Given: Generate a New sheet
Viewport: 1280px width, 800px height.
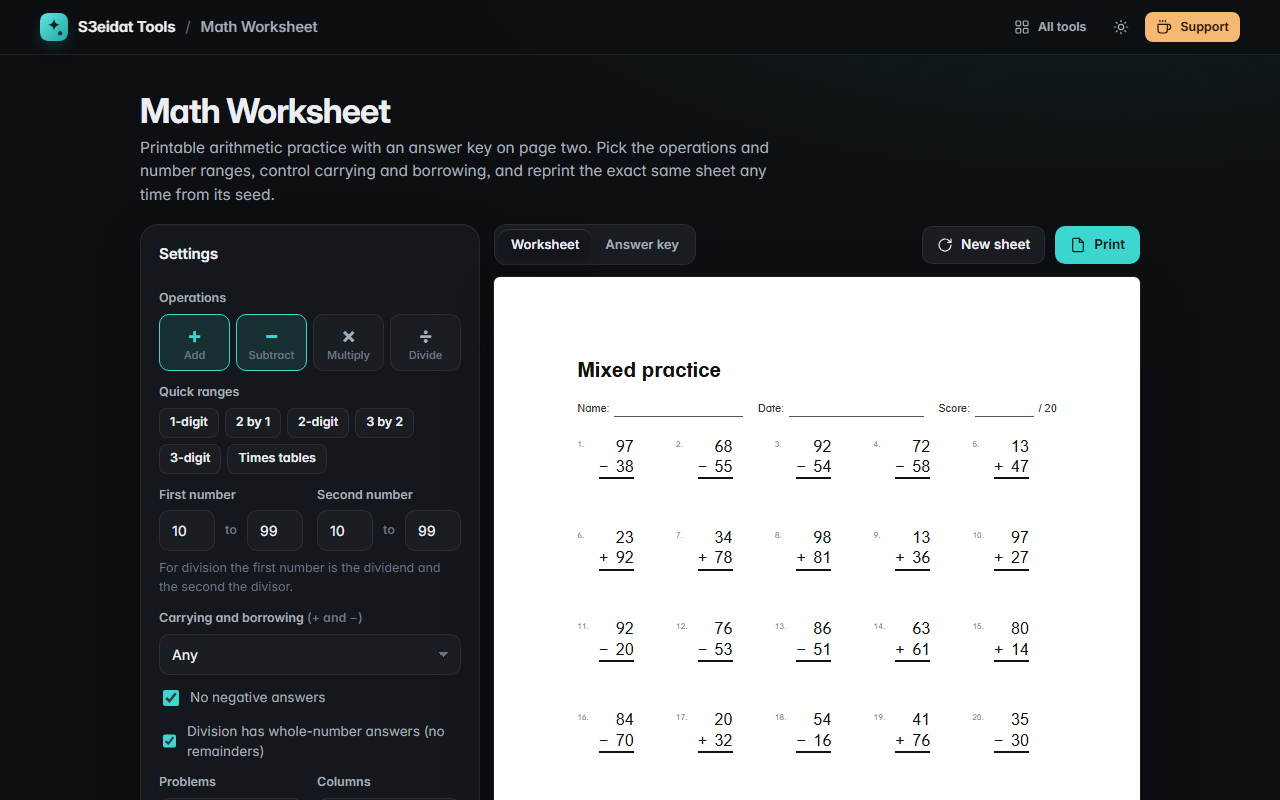Looking at the screenshot, I should tap(983, 245).
